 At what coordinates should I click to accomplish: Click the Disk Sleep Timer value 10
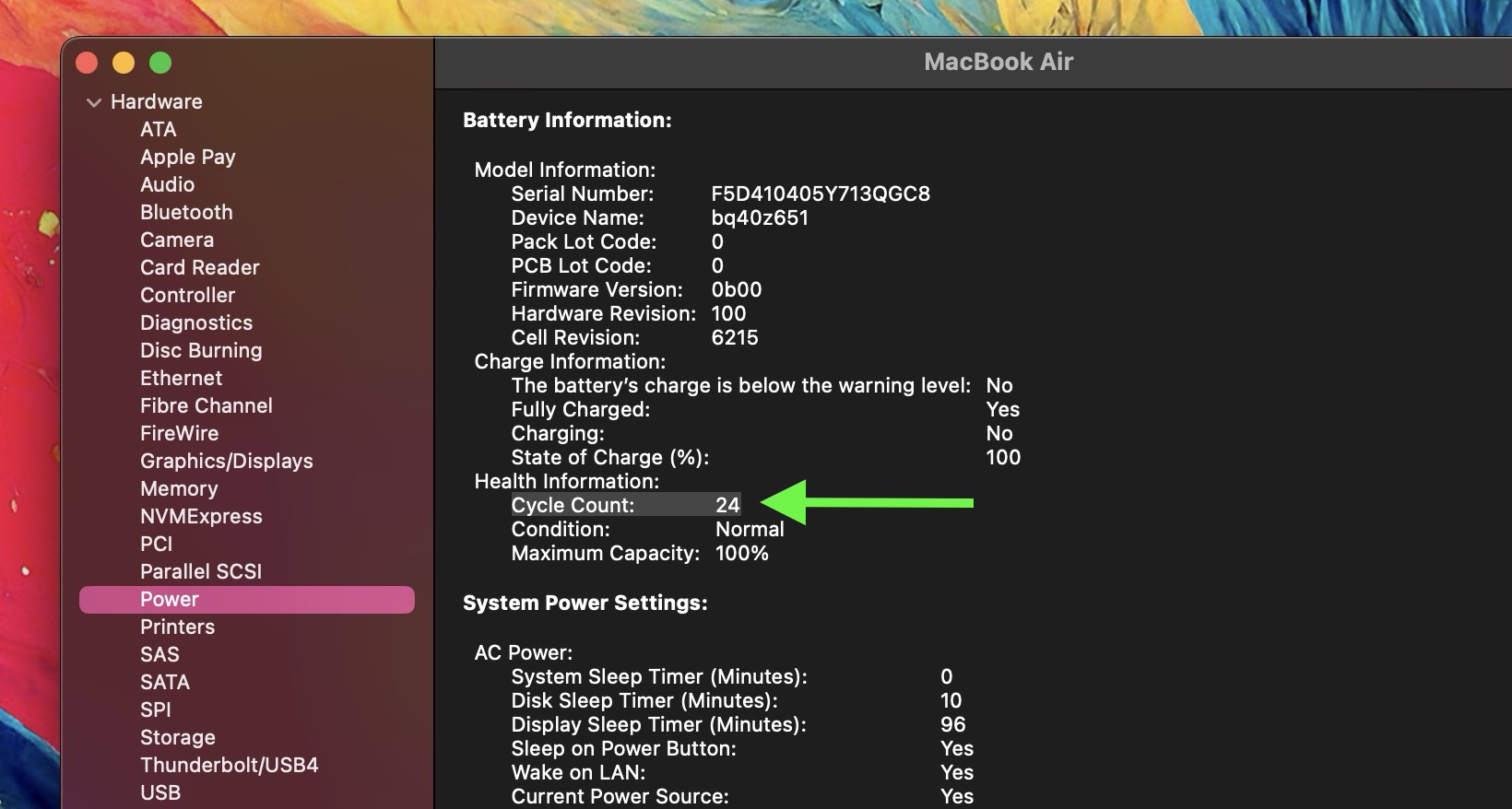pyautogui.click(x=951, y=700)
